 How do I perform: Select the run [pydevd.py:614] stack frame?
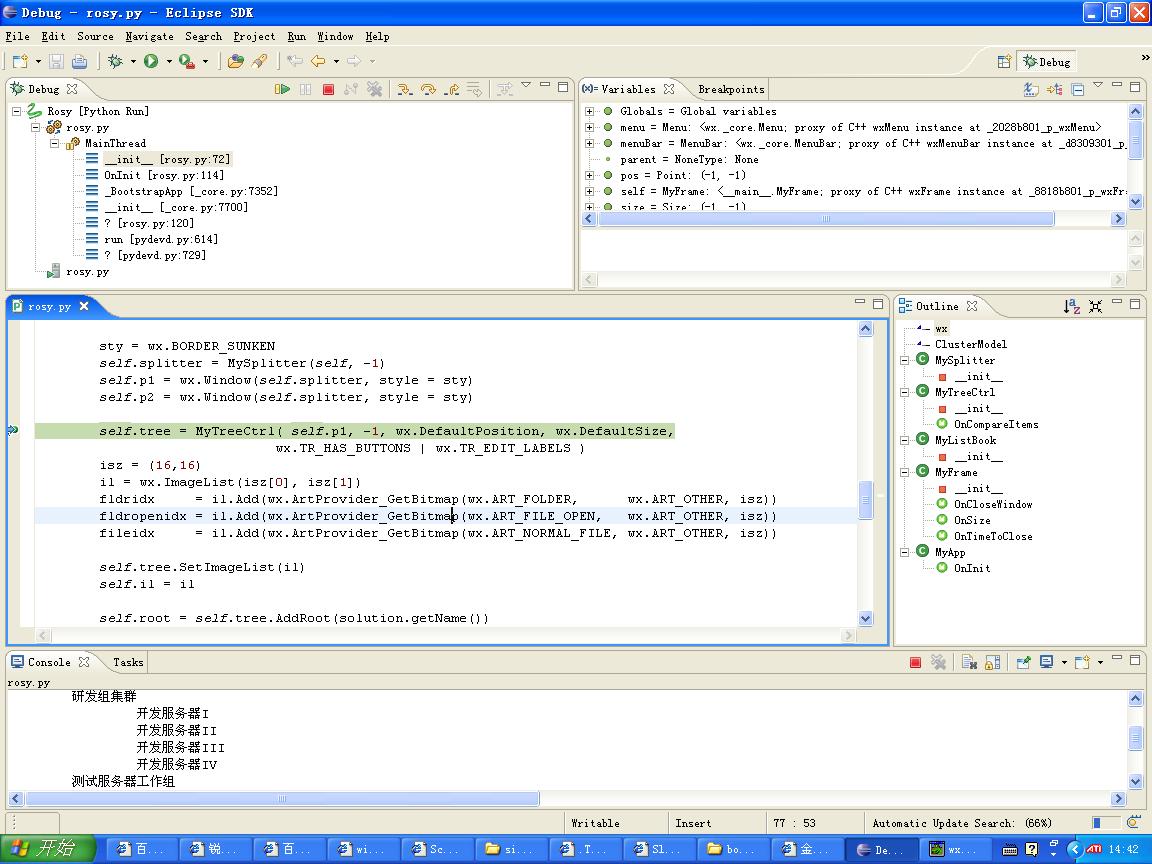click(x=160, y=240)
